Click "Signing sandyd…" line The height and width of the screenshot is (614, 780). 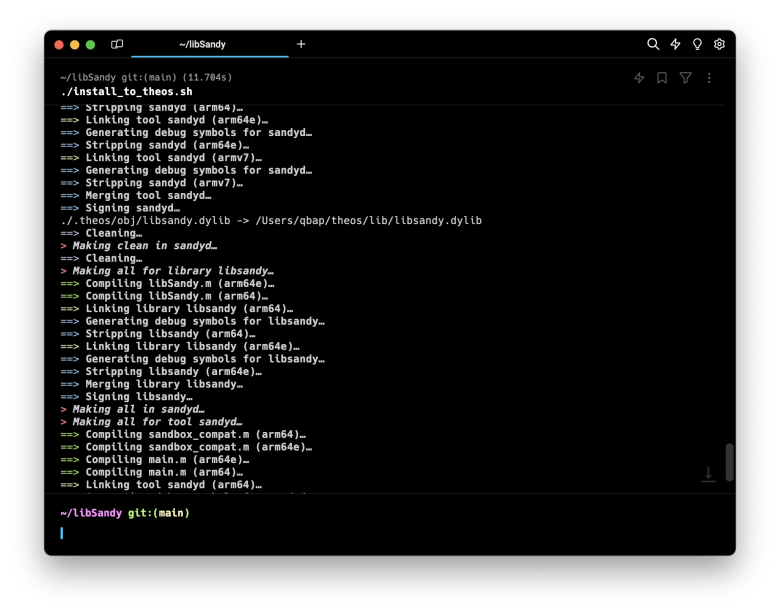click(120, 208)
